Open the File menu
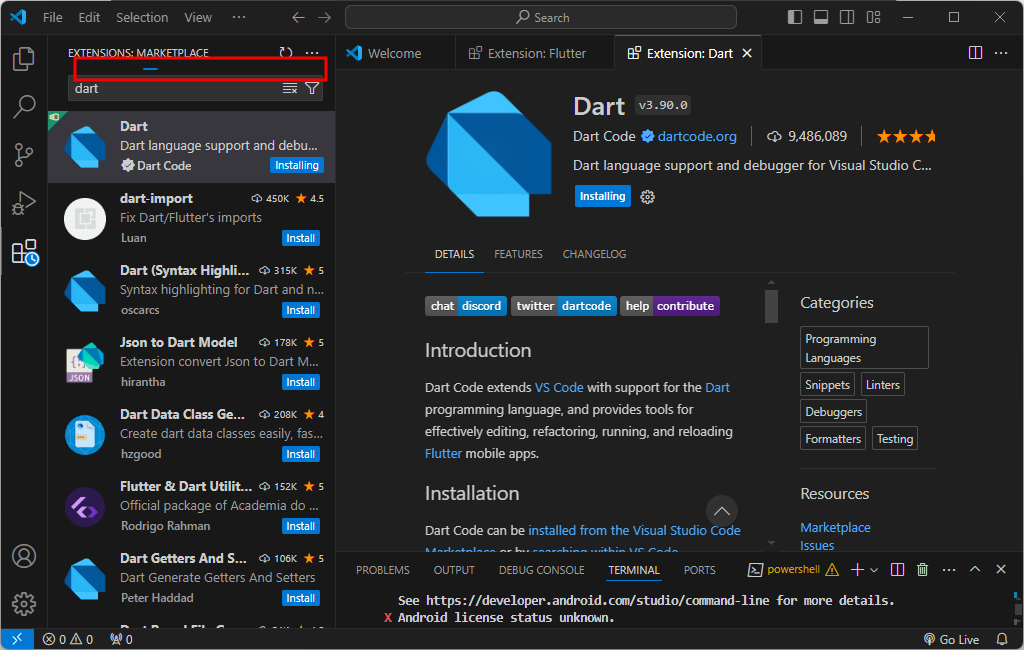 tap(53, 18)
